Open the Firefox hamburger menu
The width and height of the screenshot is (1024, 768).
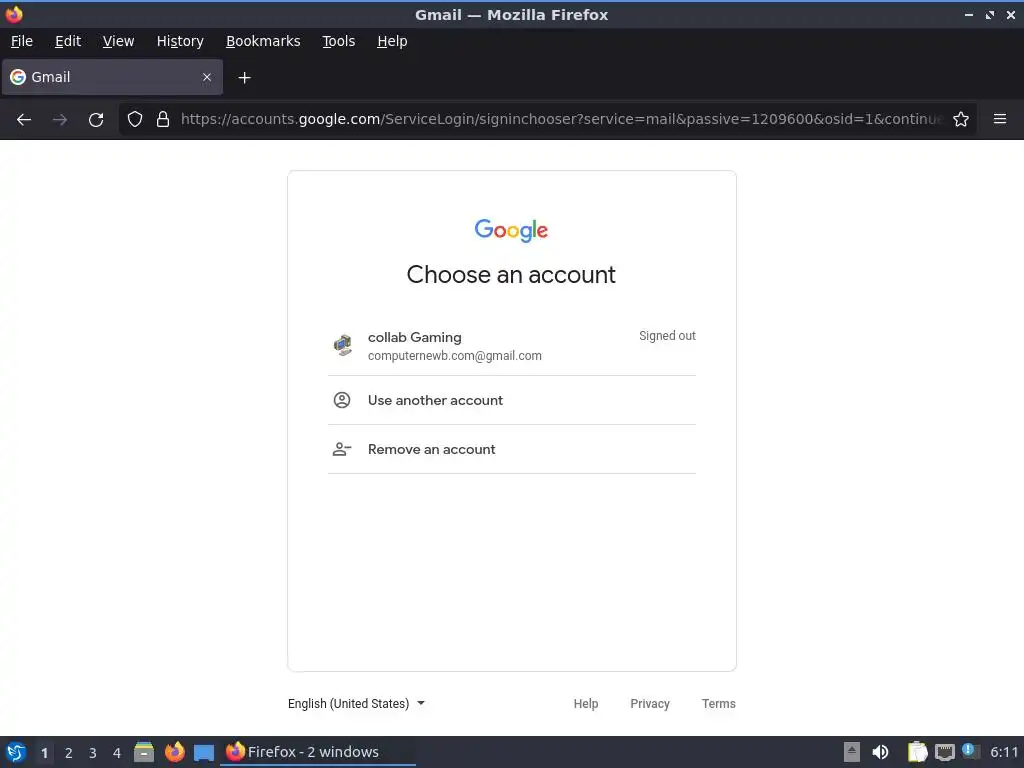click(x=1000, y=119)
